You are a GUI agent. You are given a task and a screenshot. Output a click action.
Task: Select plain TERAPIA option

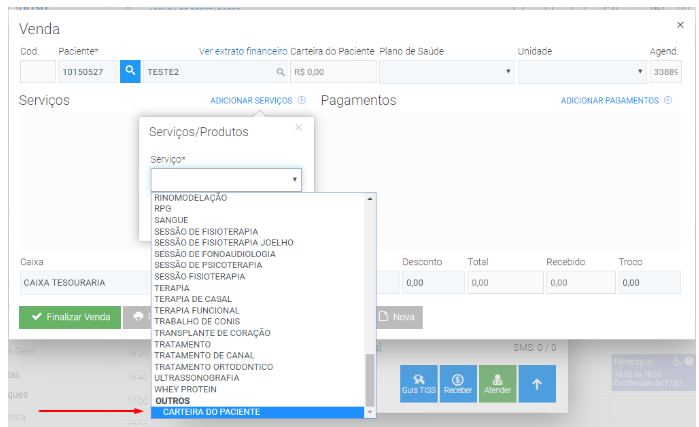click(258, 288)
